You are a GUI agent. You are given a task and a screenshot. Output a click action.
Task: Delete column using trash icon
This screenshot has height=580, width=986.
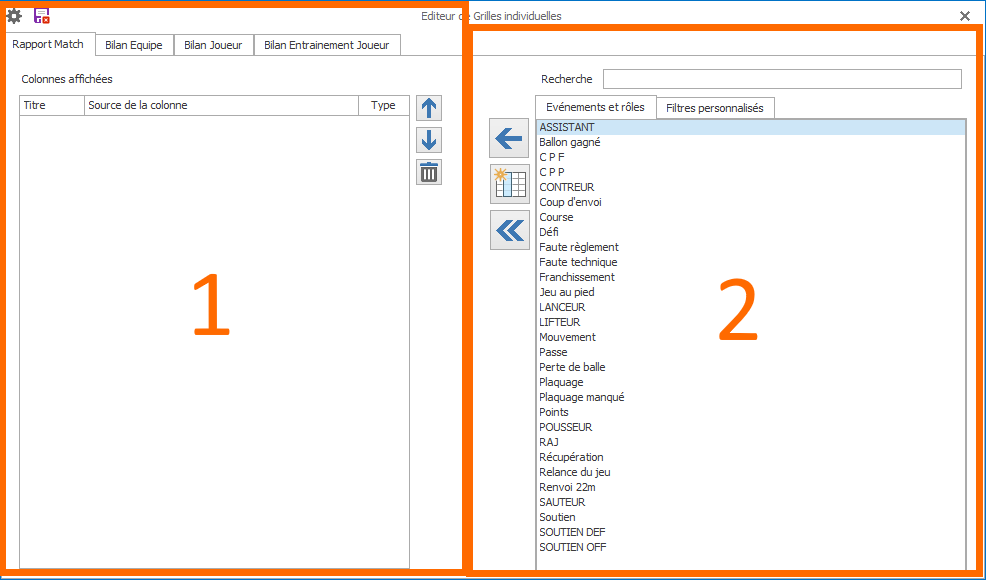pyautogui.click(x=429, y=172)
